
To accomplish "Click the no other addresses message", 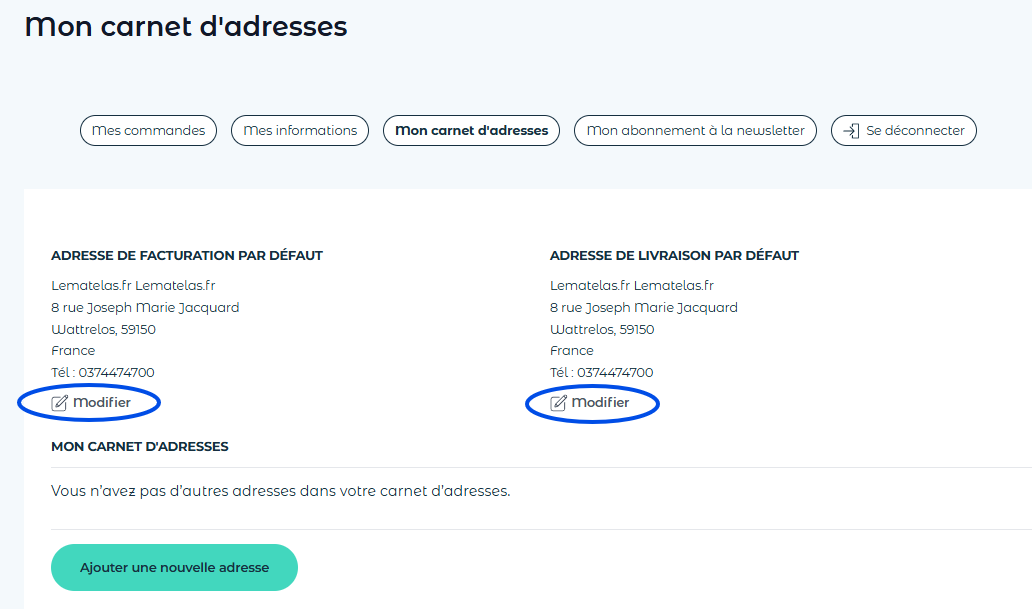I will pos(280,492).
